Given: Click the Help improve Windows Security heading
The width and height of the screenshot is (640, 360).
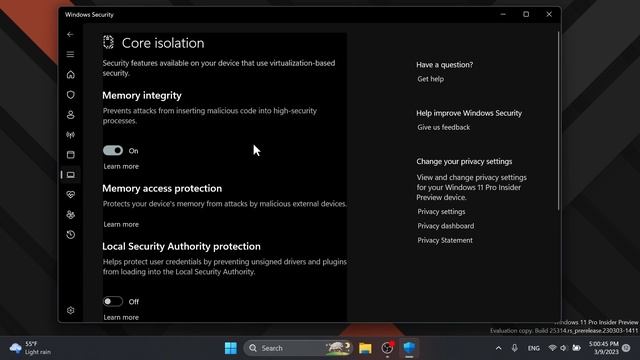Looking at the screenshot, I should point(469,113).
